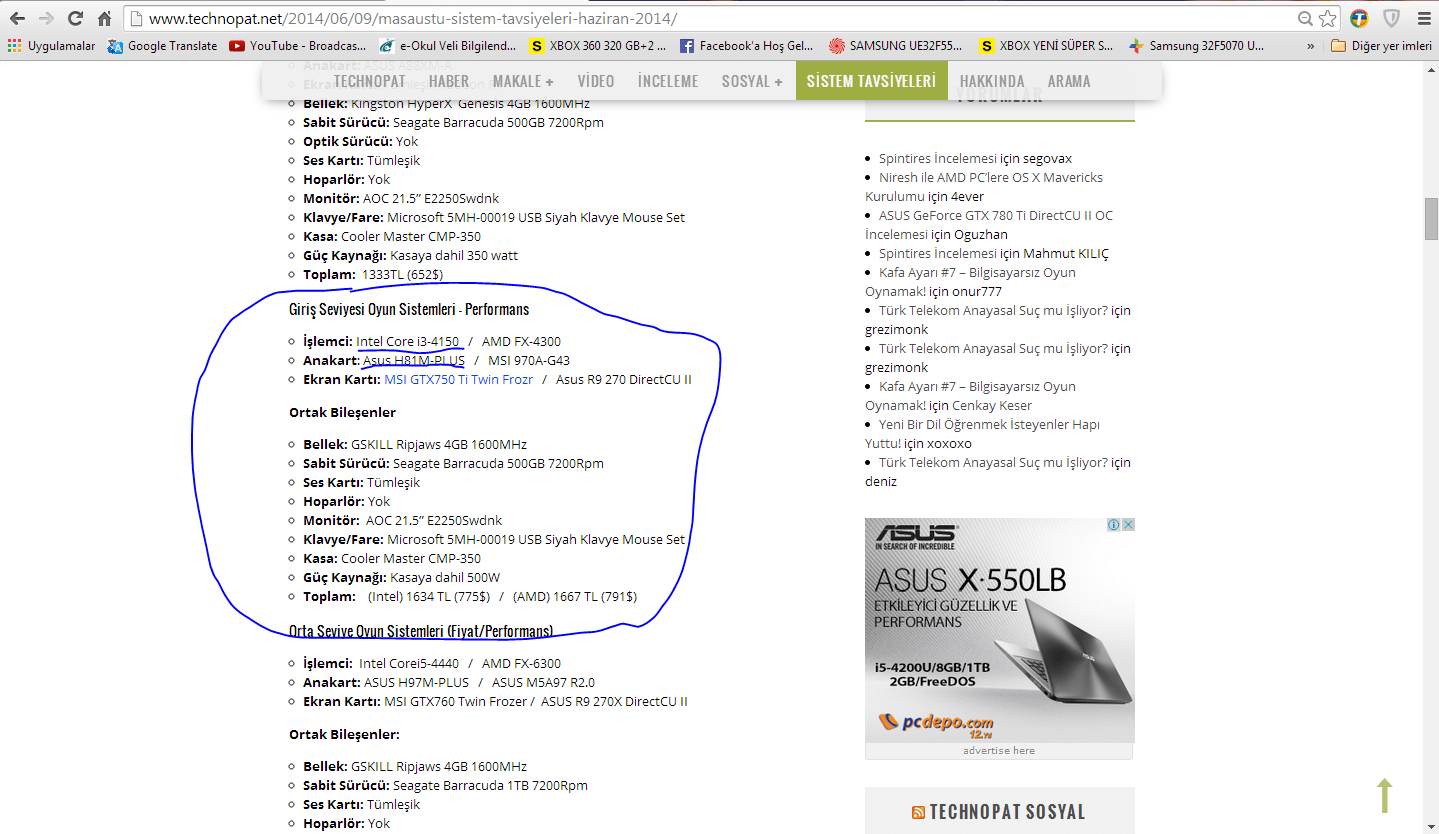1439x834 pixels.
Task: Open the İNCELEME section
Action: [668, 81]
